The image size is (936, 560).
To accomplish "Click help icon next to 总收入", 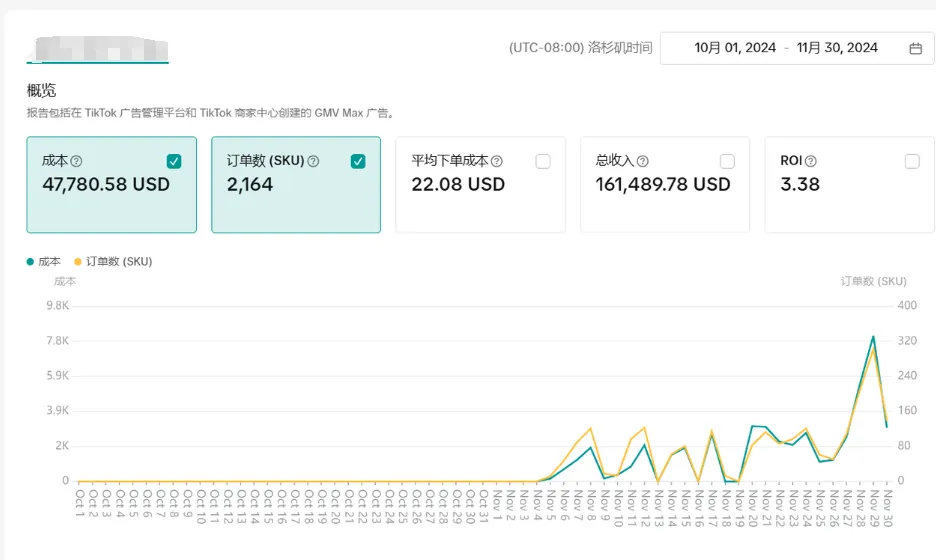I will point(642,161).
